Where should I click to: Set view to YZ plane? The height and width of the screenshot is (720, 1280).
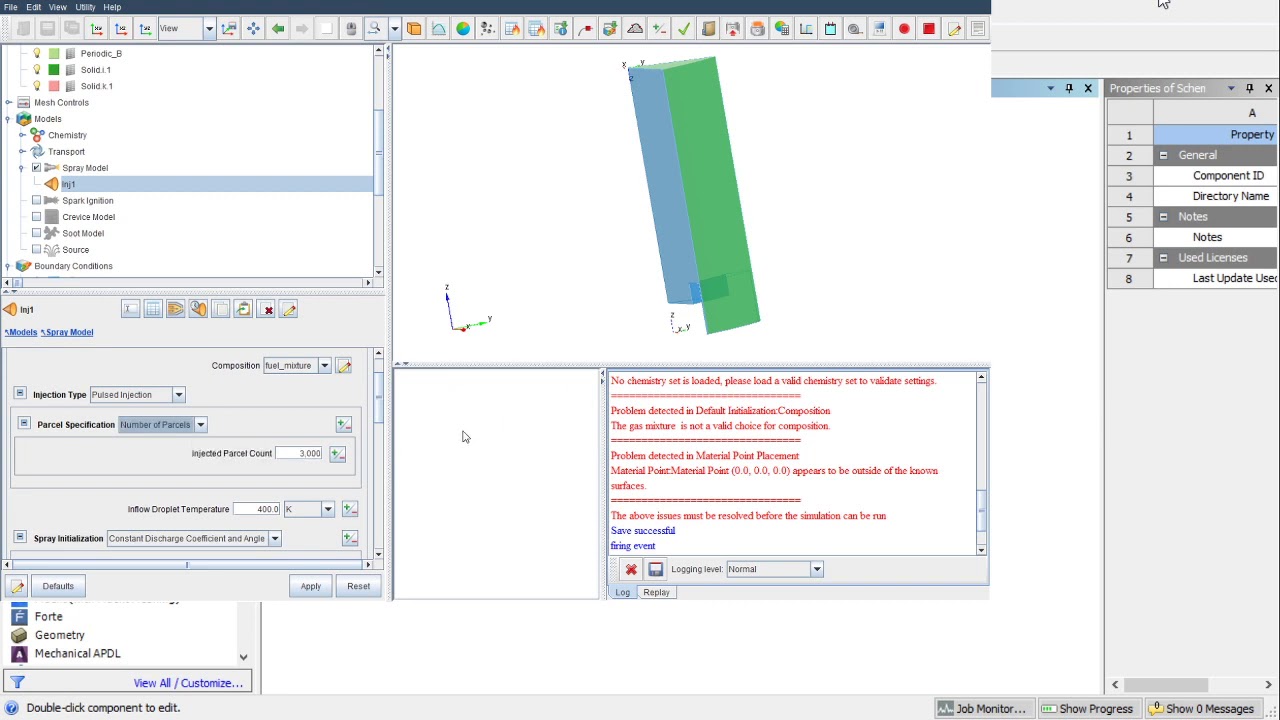pos(146,29)
